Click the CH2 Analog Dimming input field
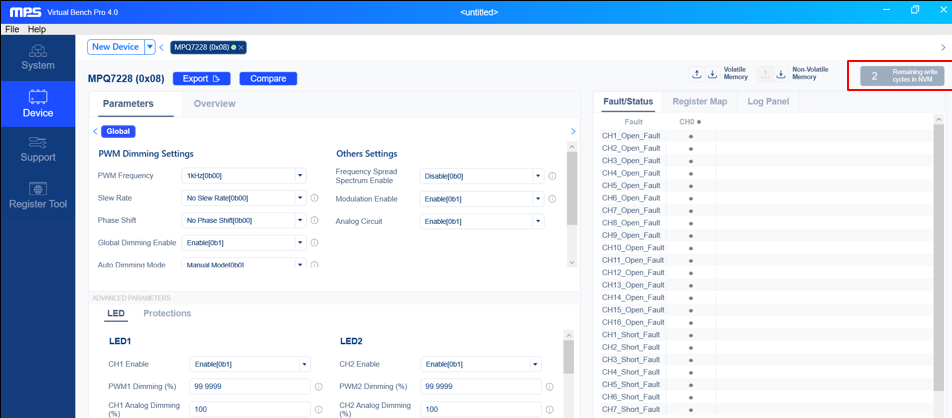 pos(481,409)
